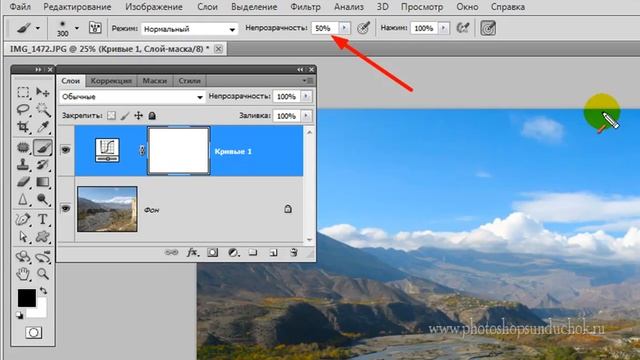Reset default foreground and background colors

pyautogui.click(x=20, y=315)
